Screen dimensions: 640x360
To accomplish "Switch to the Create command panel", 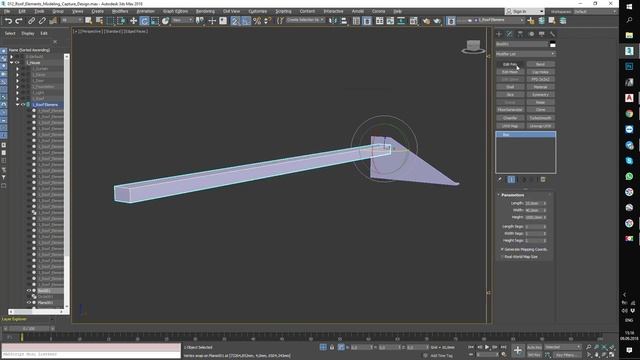I will click(x=499, y=34).
